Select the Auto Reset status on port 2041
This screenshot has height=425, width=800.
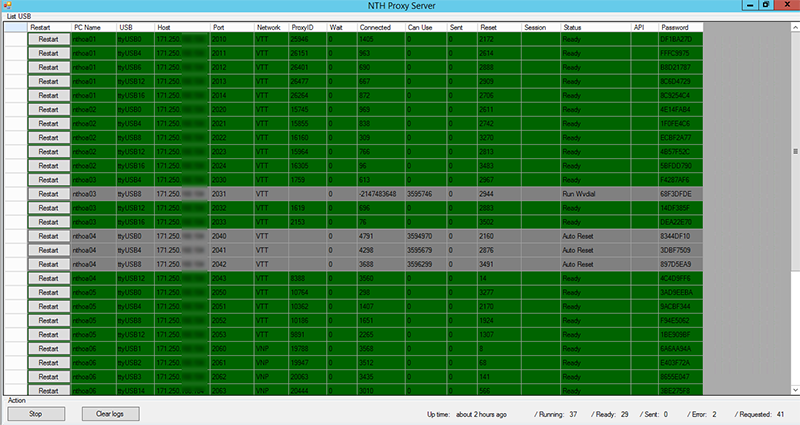tap(595, 251)
